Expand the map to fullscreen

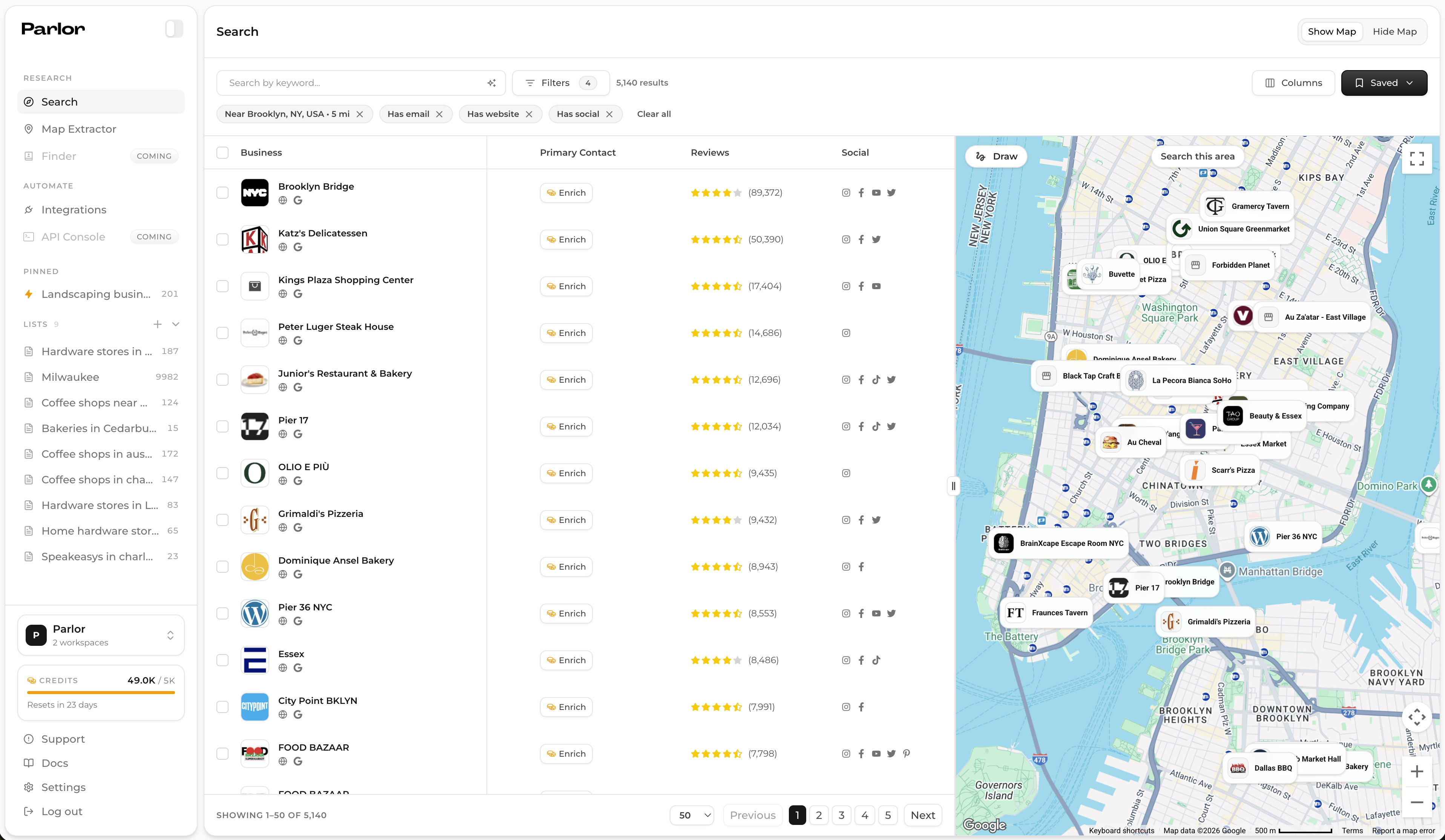[1416, 158]
